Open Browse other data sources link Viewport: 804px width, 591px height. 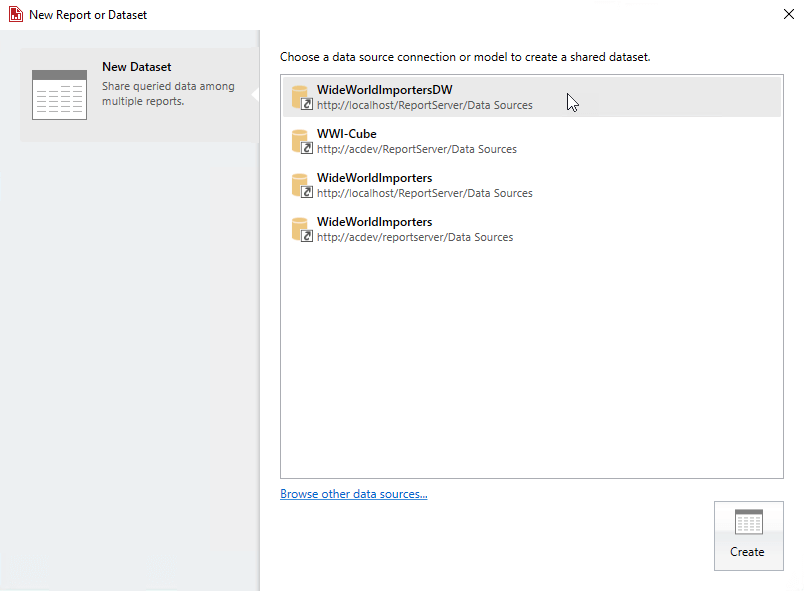(354, 494)
